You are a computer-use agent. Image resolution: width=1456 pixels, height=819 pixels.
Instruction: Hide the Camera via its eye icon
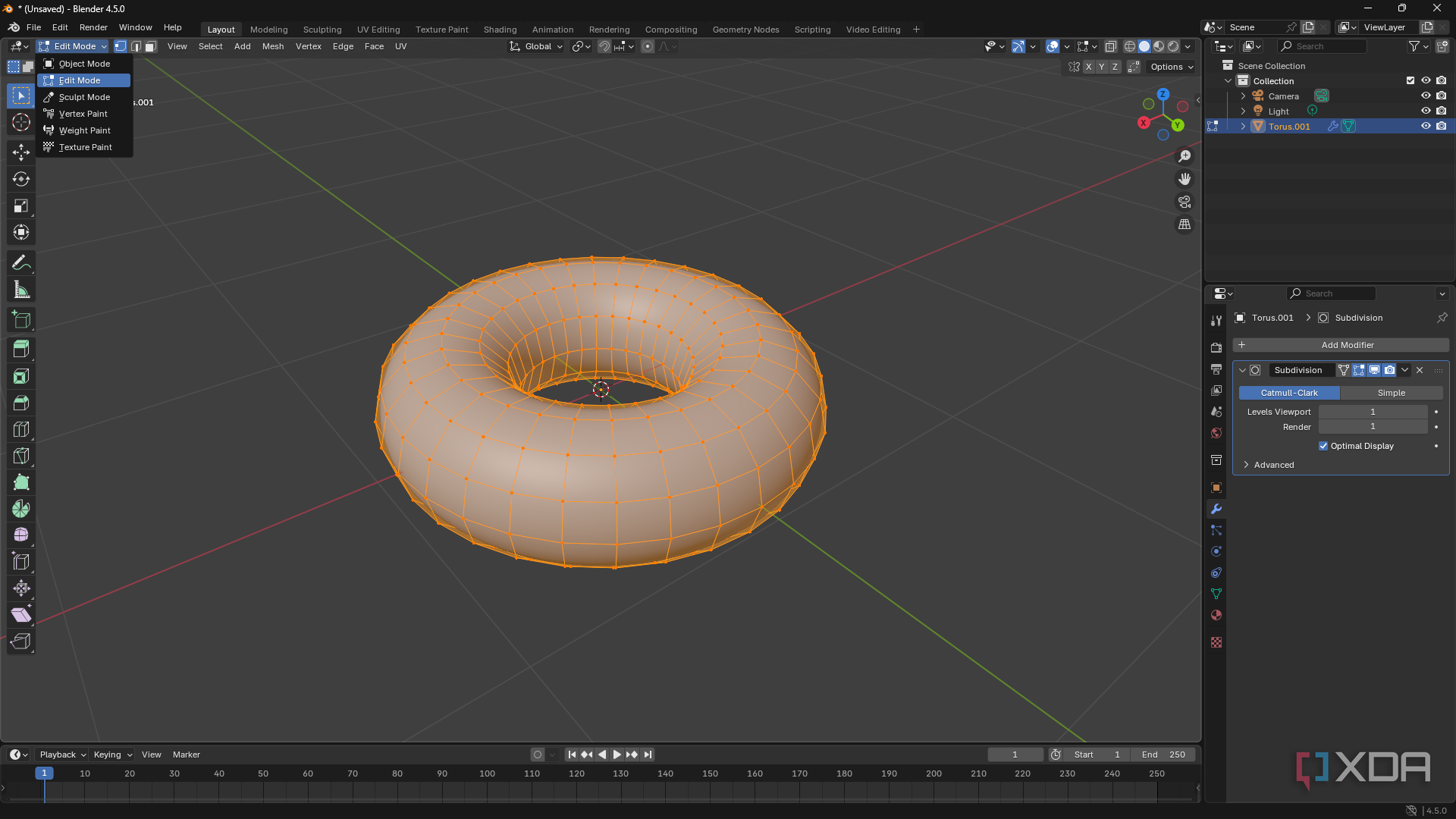(x=1426, y=96)
